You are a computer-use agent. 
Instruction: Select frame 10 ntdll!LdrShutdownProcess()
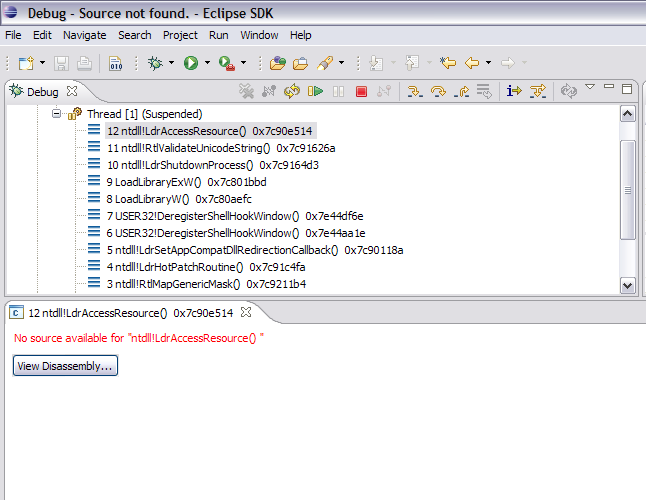pos(213,165)
